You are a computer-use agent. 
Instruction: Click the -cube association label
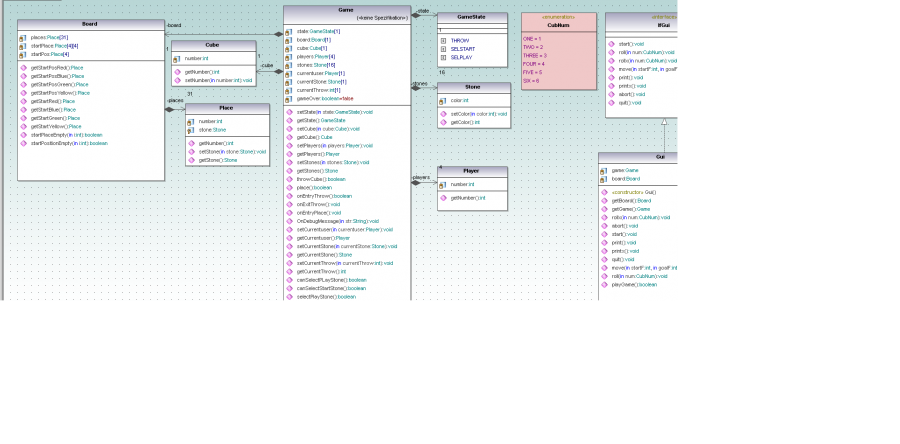tap(266, 65)
